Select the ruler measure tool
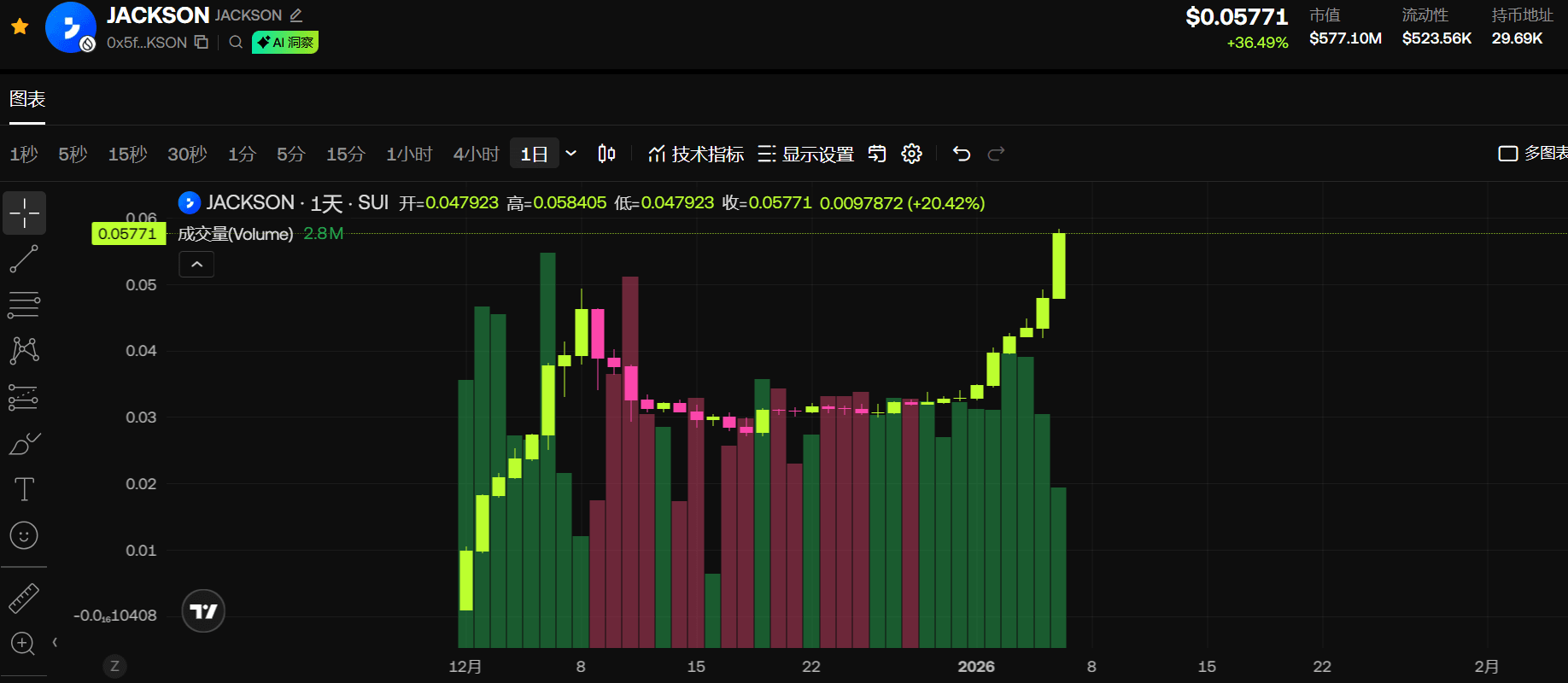This screenshot has height=683, width=1568. pyautogui.click(x=24, y=598)
